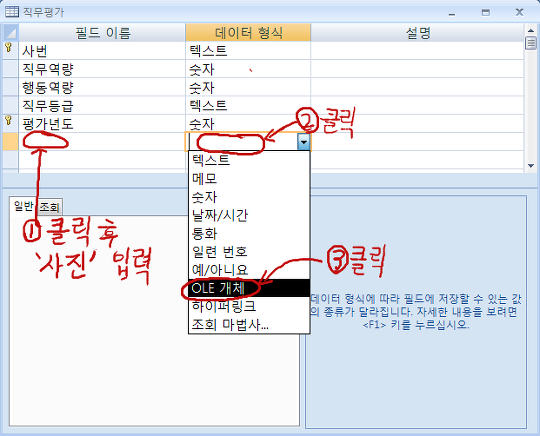Image resolution: width=540 pixels, height=436 pixels.
Task: Choose 통화 from the data type list
Action: click(249, 233)
